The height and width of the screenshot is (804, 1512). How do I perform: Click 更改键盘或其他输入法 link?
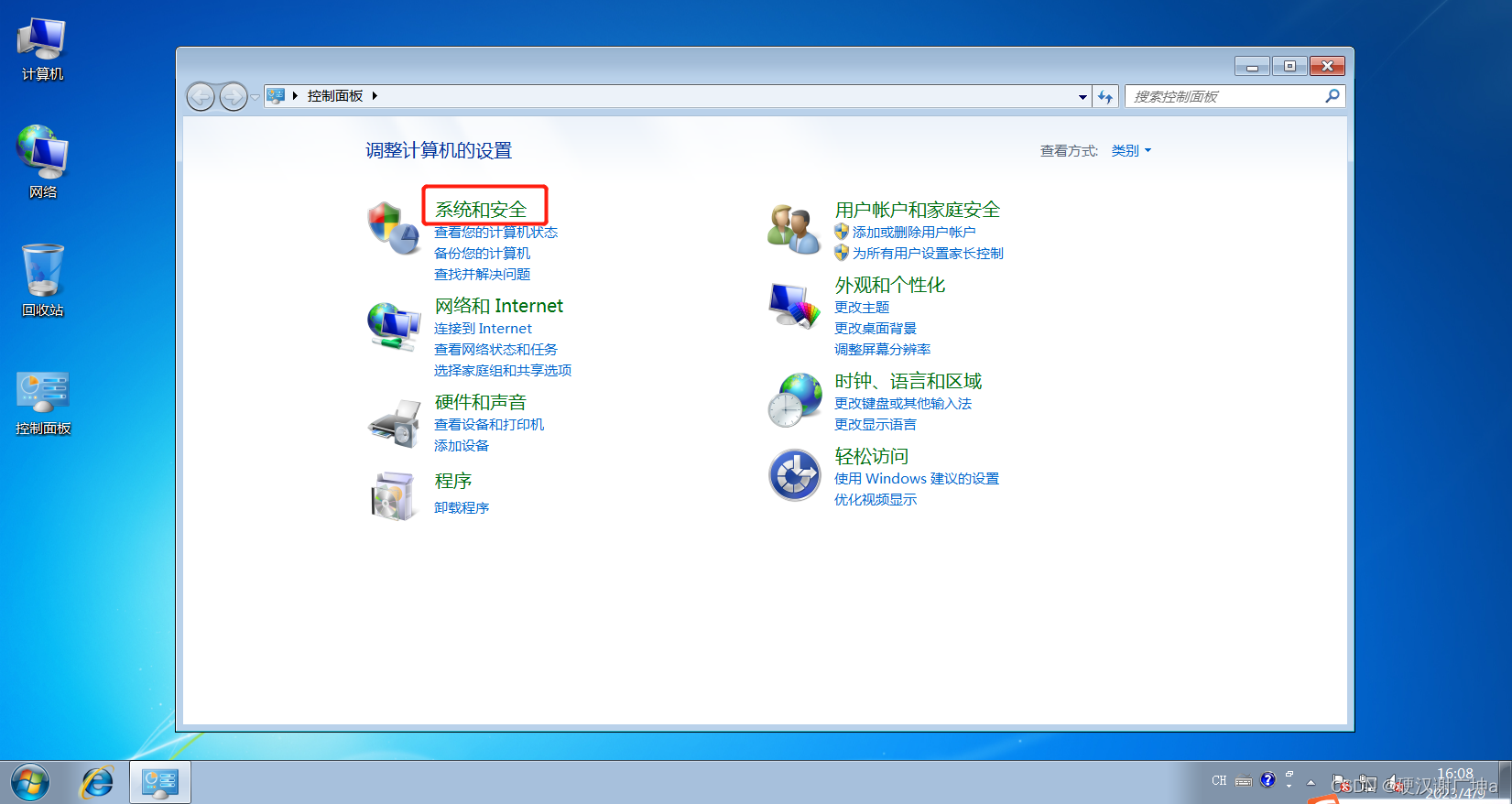click(903, 404)
